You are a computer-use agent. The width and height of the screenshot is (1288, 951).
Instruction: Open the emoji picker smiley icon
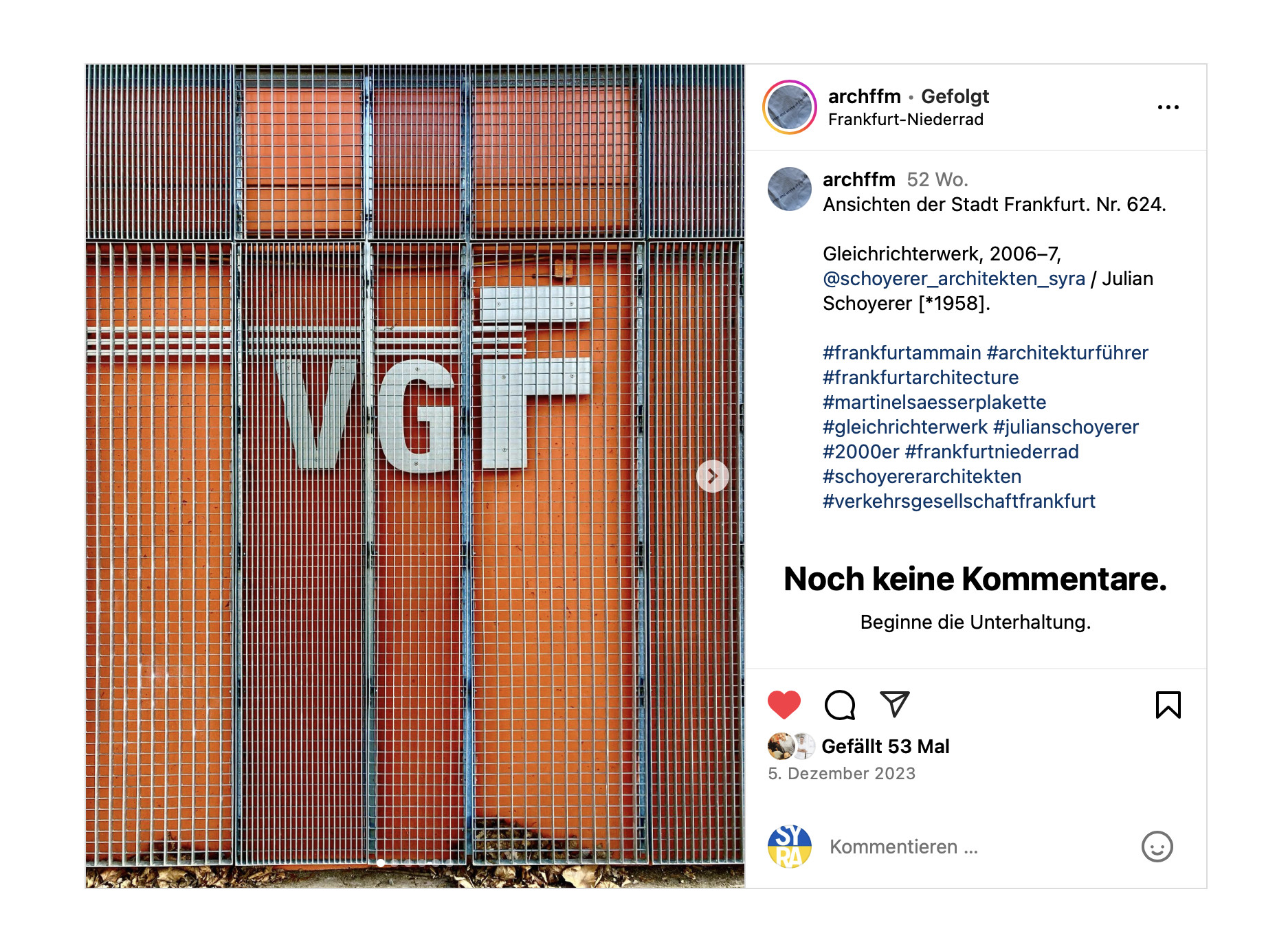(1157, 847)
